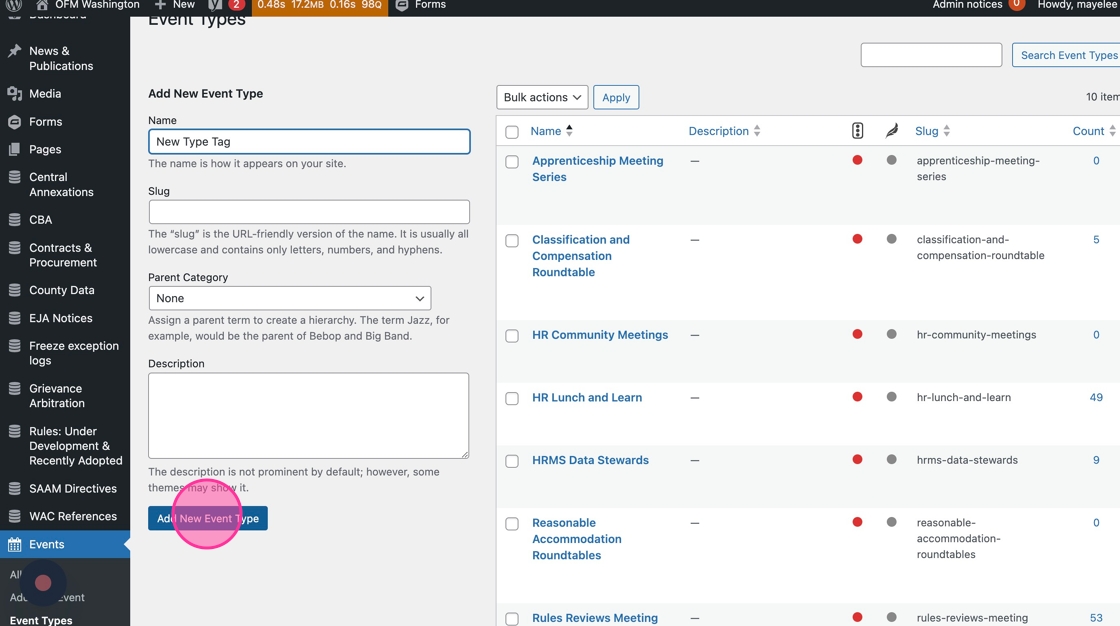Open the Bulk actions dropdown
This screenshot has height=626, width=1120.
click(x=542, y=97)
